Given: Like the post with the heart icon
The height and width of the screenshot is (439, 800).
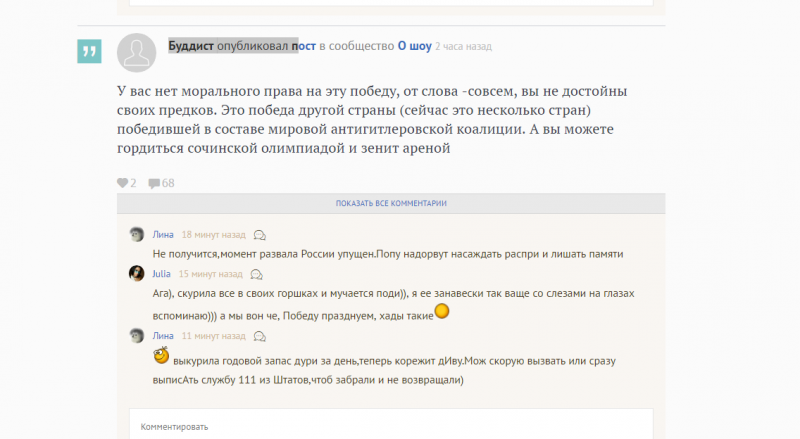Looking at the screenshot, I should (122, 183).
